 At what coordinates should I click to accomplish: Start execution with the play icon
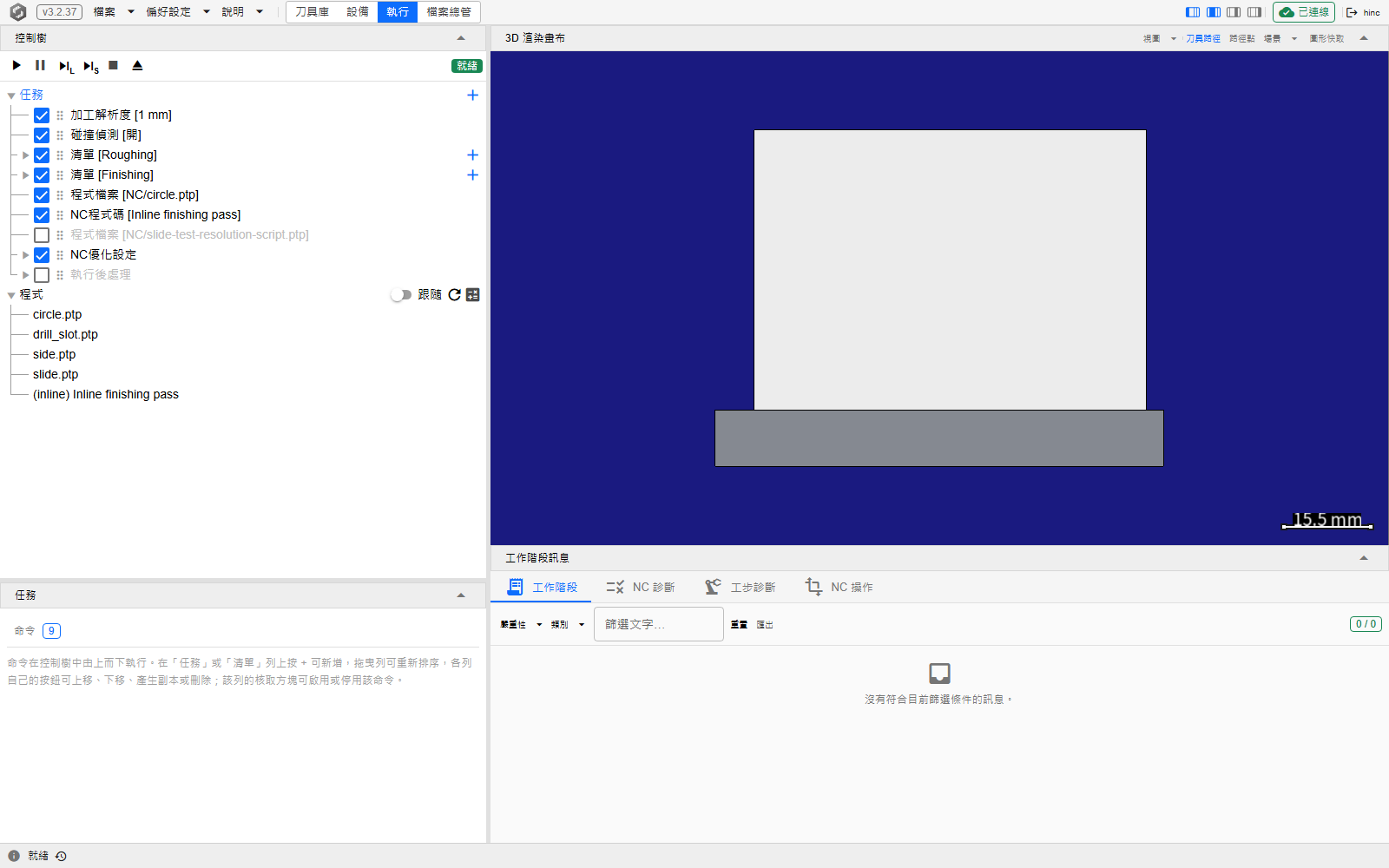16,65
